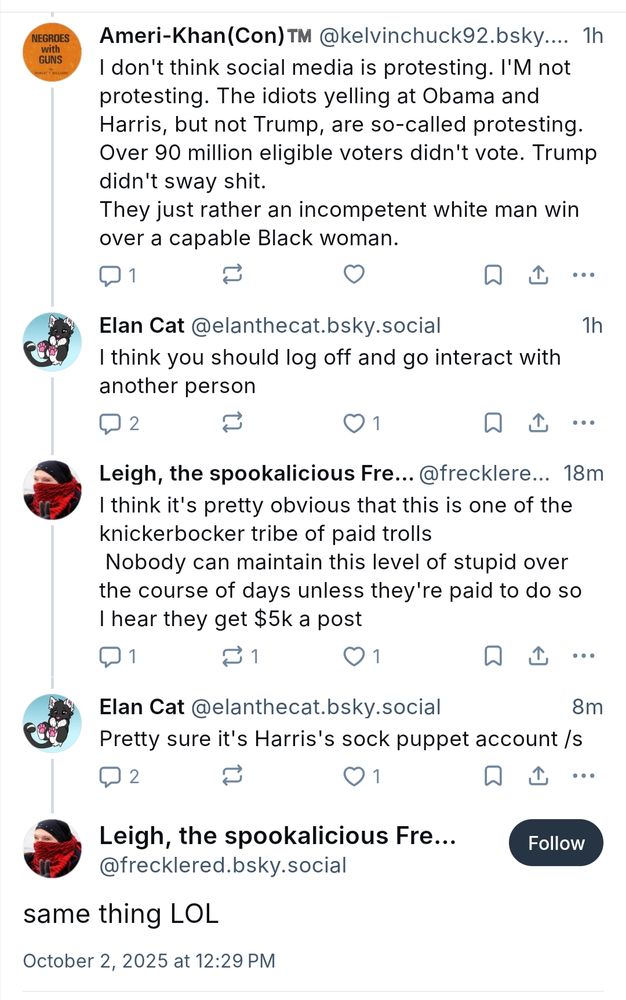The height and width of the screenshot is (1000, 626).
Task: Open the @frecklered.bsky.social profile handle link
Action: [222, 866]
